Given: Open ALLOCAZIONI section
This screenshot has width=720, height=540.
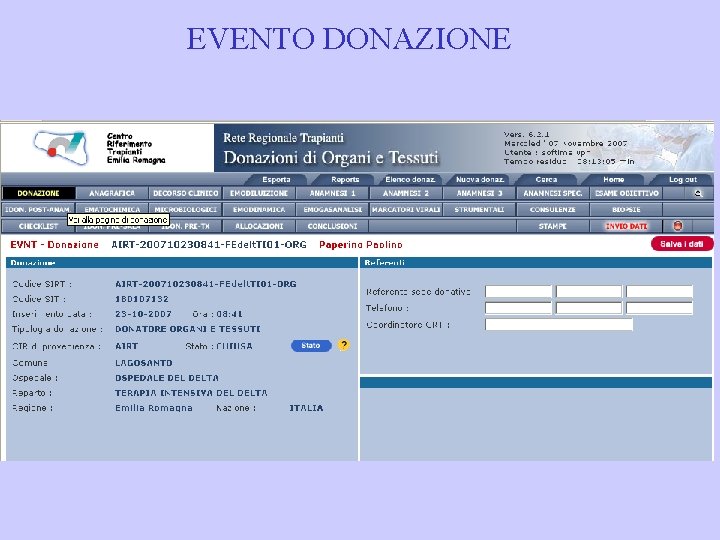Looking at the screenshot, I should coord(259,226).
